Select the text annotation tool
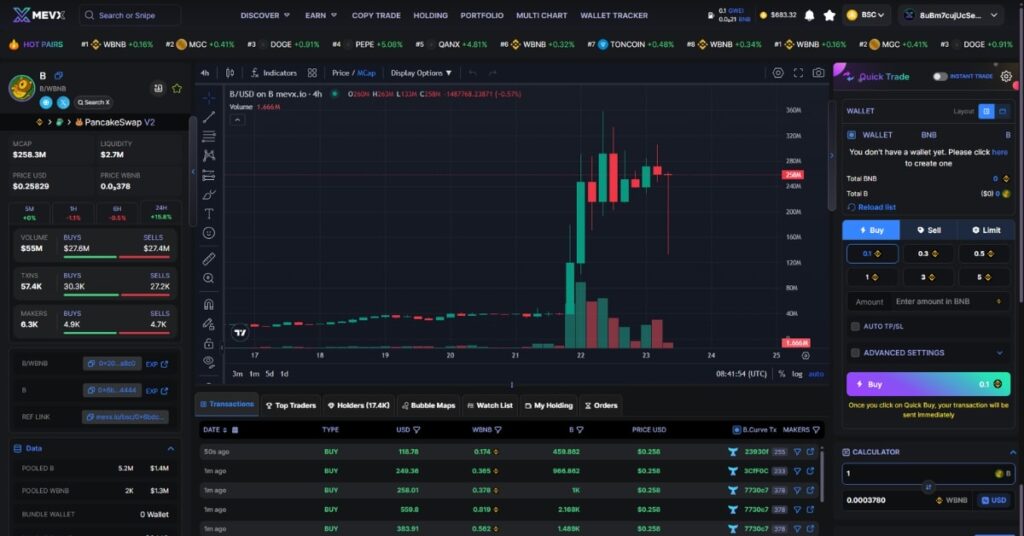This screenshot has width=1024, height=536. click(x=209, y=213)
